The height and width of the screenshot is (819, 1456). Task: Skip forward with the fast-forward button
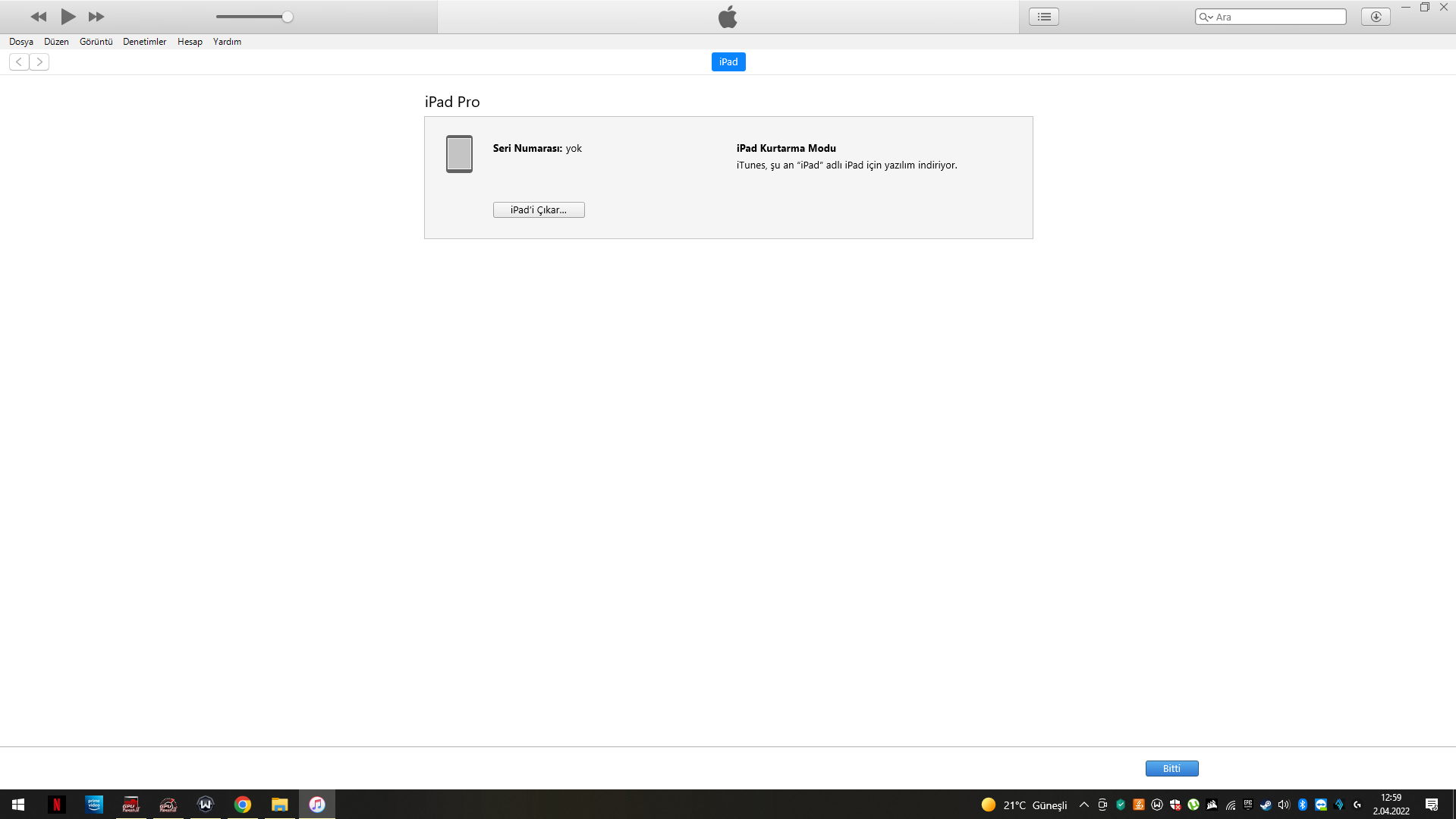(x=96, y=17)
